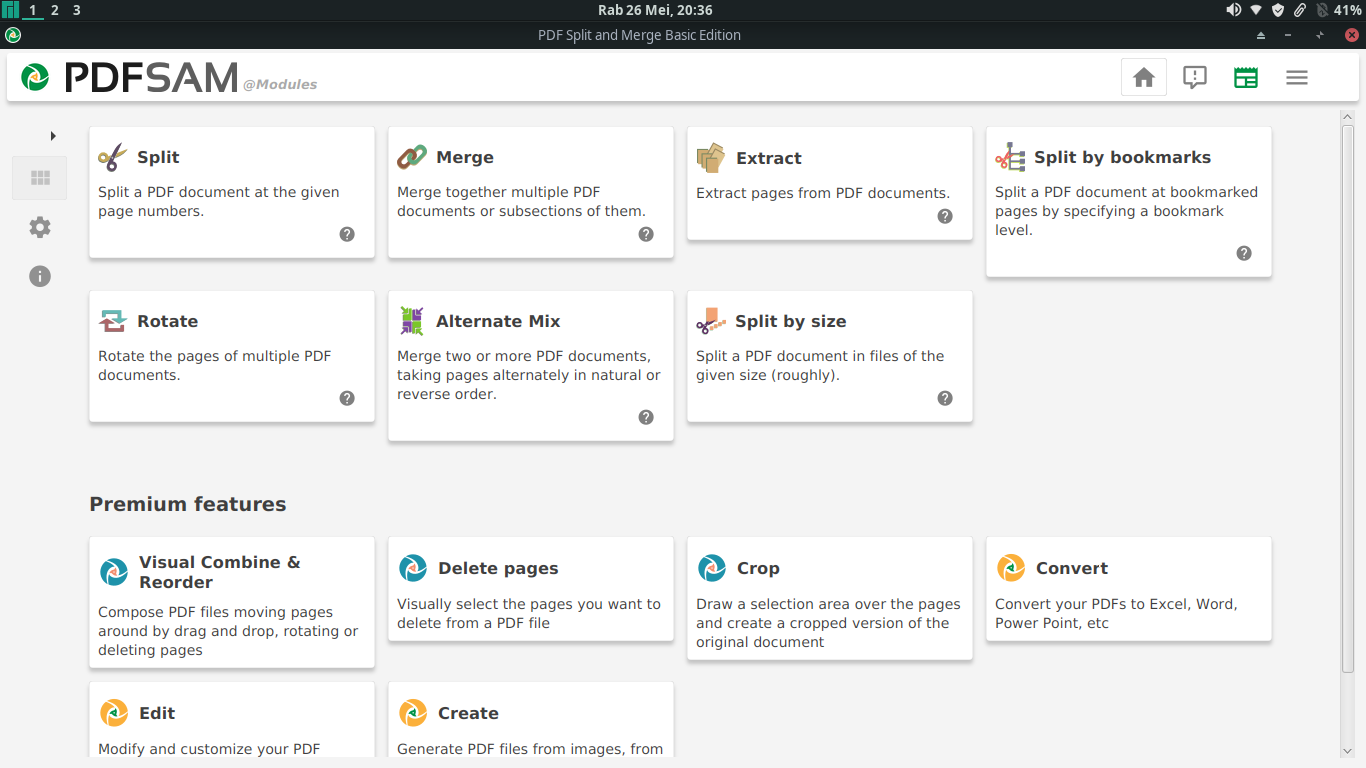Open the news feedback speech-bubble icon

click(1195, 77)
